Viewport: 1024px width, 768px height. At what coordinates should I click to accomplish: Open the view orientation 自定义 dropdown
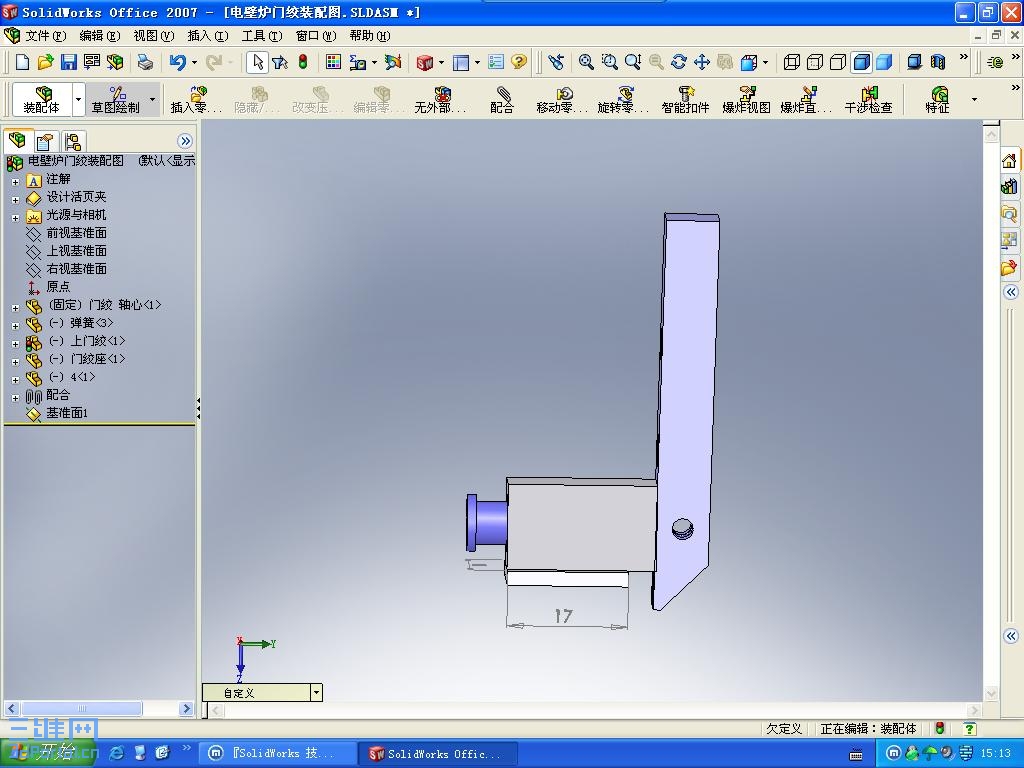316,692
